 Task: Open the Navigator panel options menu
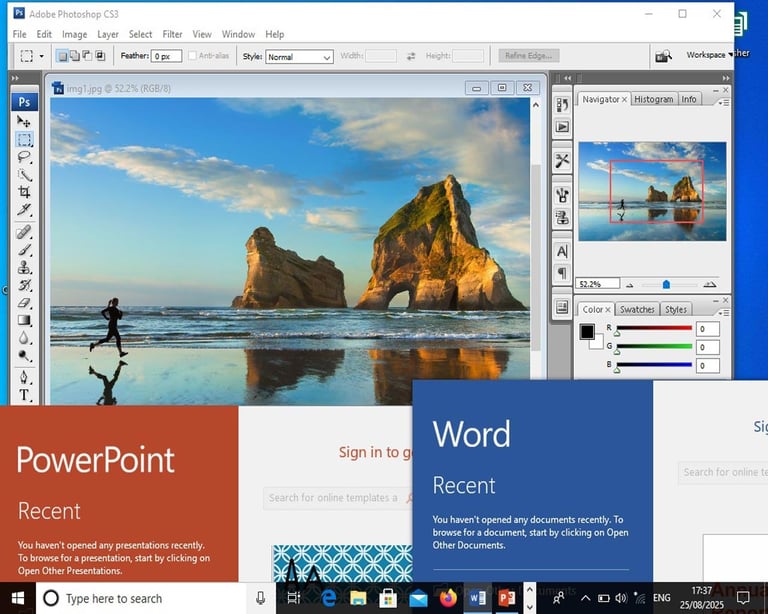pos(723,103)
